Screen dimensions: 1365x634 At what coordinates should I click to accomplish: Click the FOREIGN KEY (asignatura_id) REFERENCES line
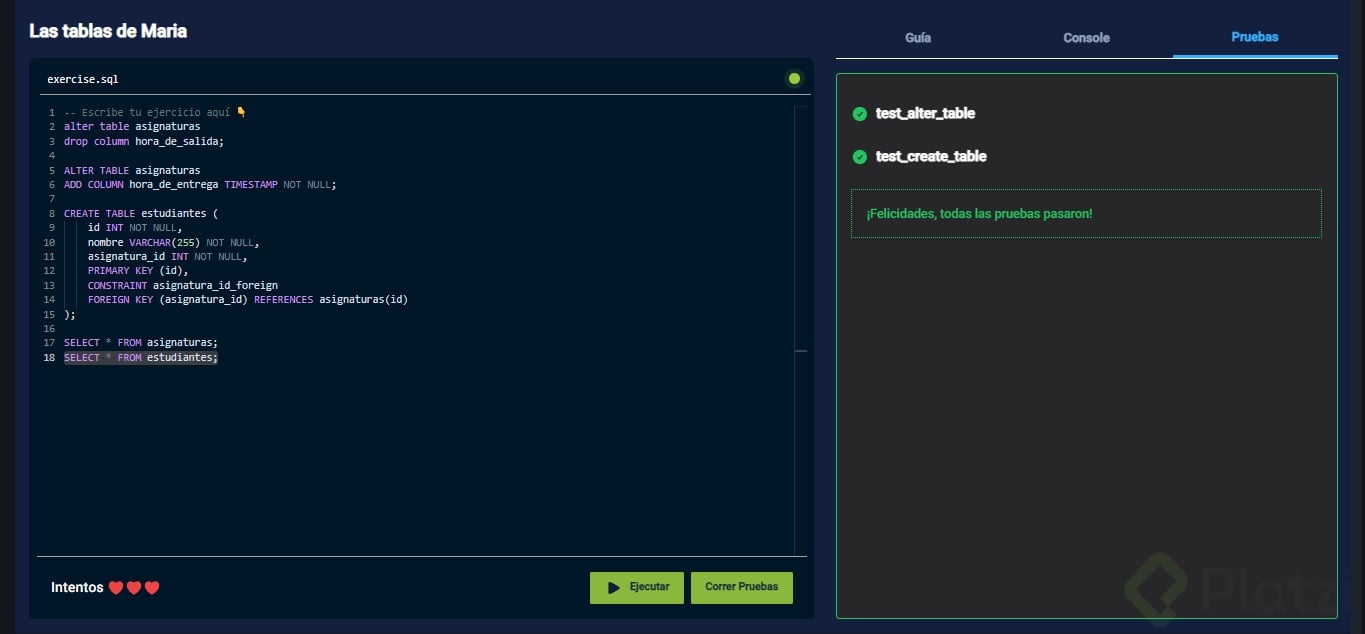pyautogui.click(x=247, y=299)
